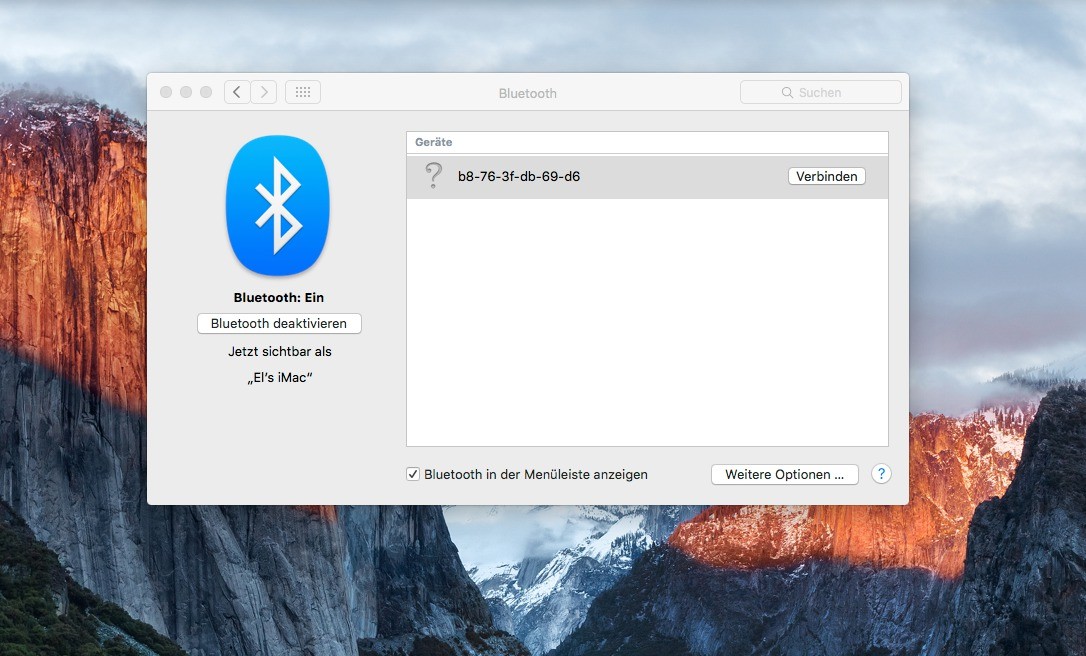Zoom the Bluetooth window with the third button

click(206, 92)
